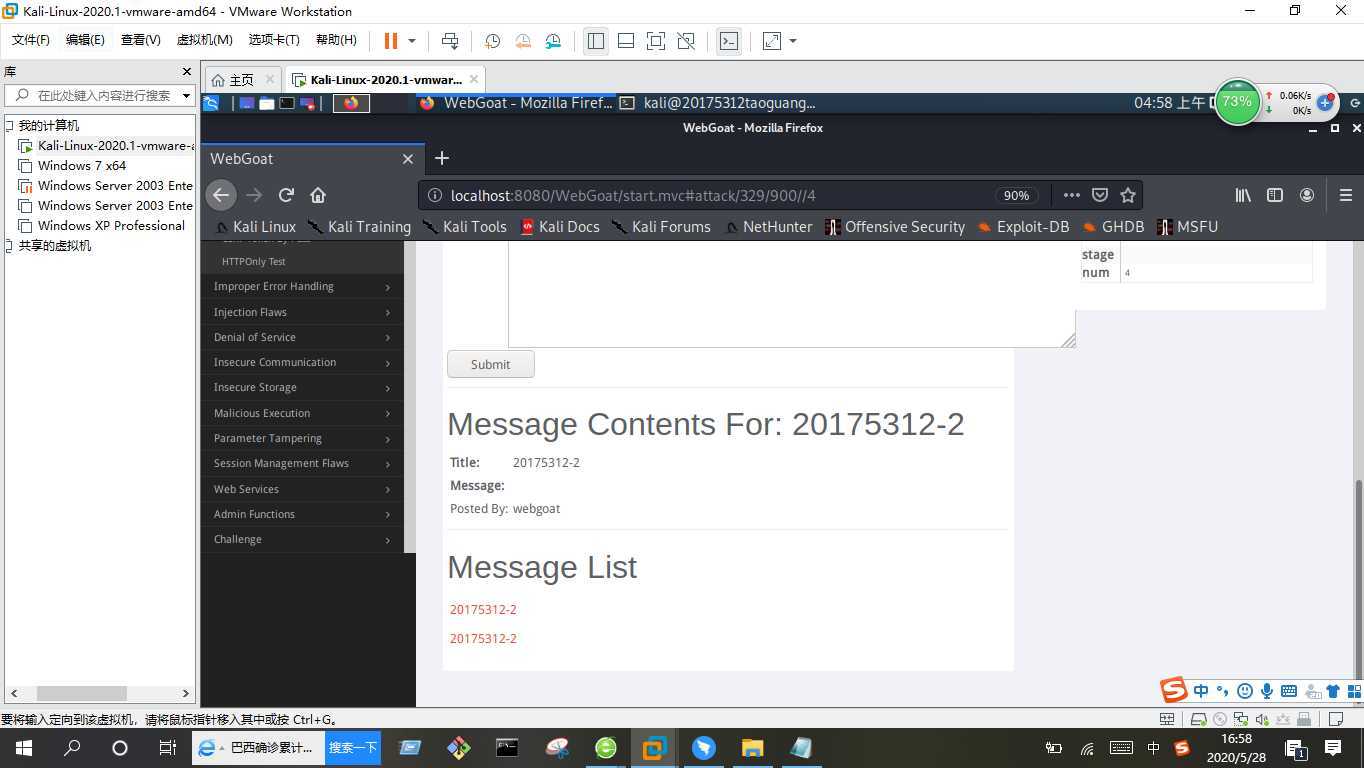The height and width of the screenshot is (768, 1364).
Task: Open the page actions three-dot menu
Action: (x=1071, y=195)
